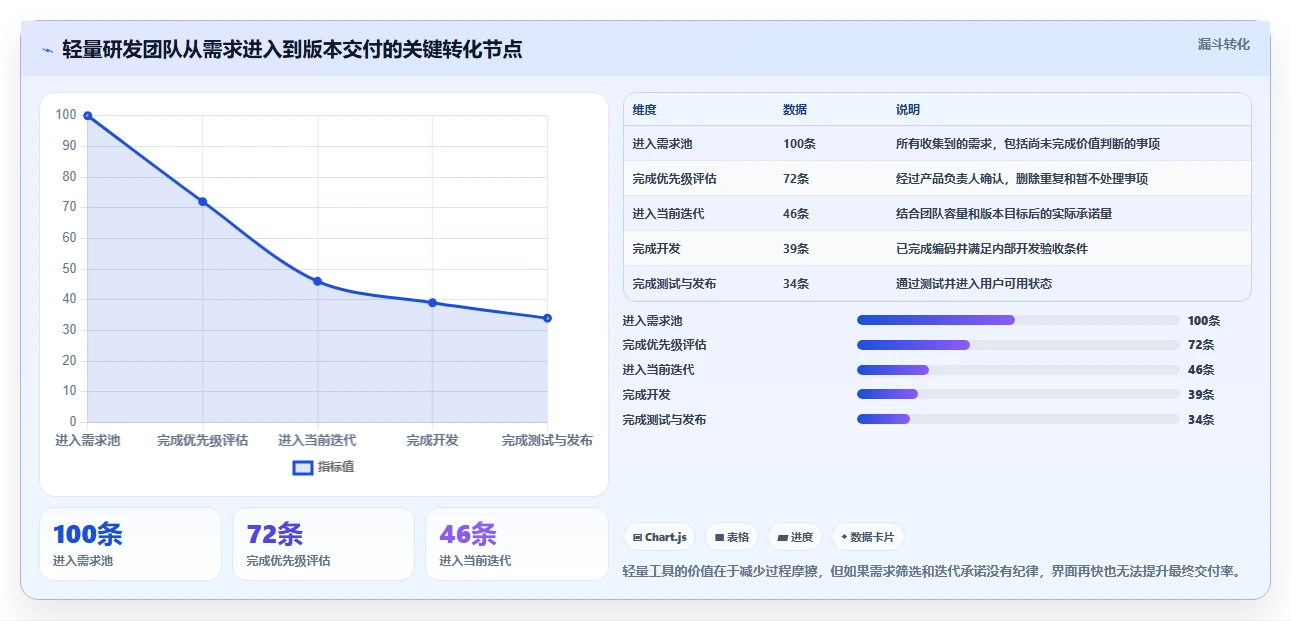This screenshot has width=1291, height=621.
Task: Open the 72条 完成优先级评估 data card
Action: point(323,544)
